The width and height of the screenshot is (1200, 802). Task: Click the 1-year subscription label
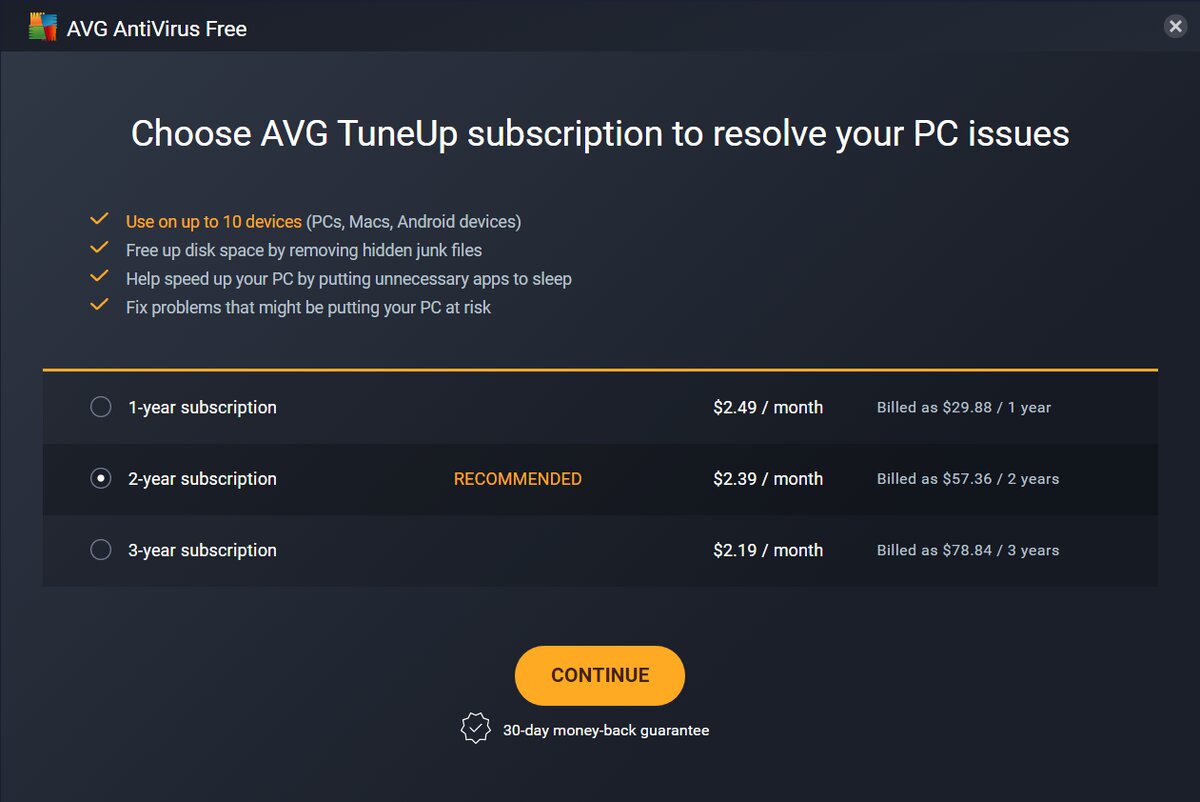coord(202,408)
